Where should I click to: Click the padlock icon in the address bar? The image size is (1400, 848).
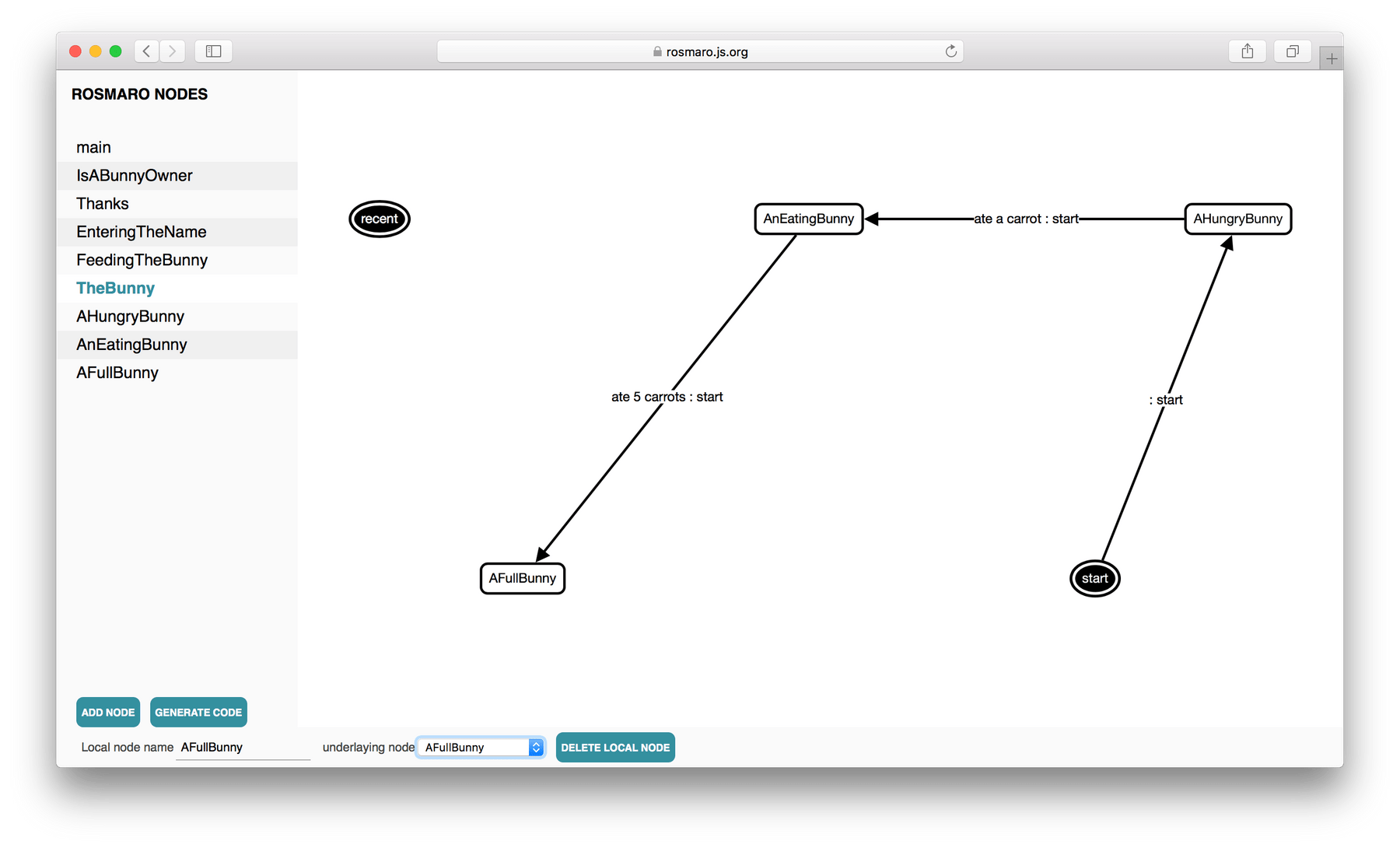click(x=656, y=51)
